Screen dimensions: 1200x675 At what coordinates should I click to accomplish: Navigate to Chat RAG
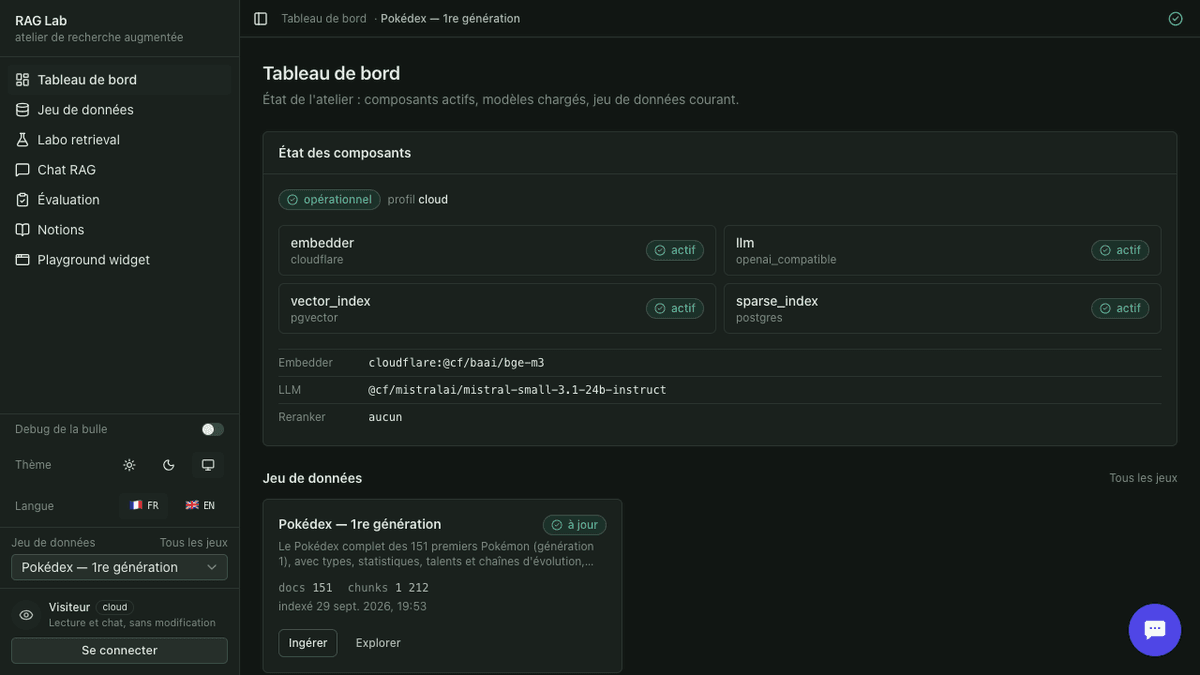120,170
